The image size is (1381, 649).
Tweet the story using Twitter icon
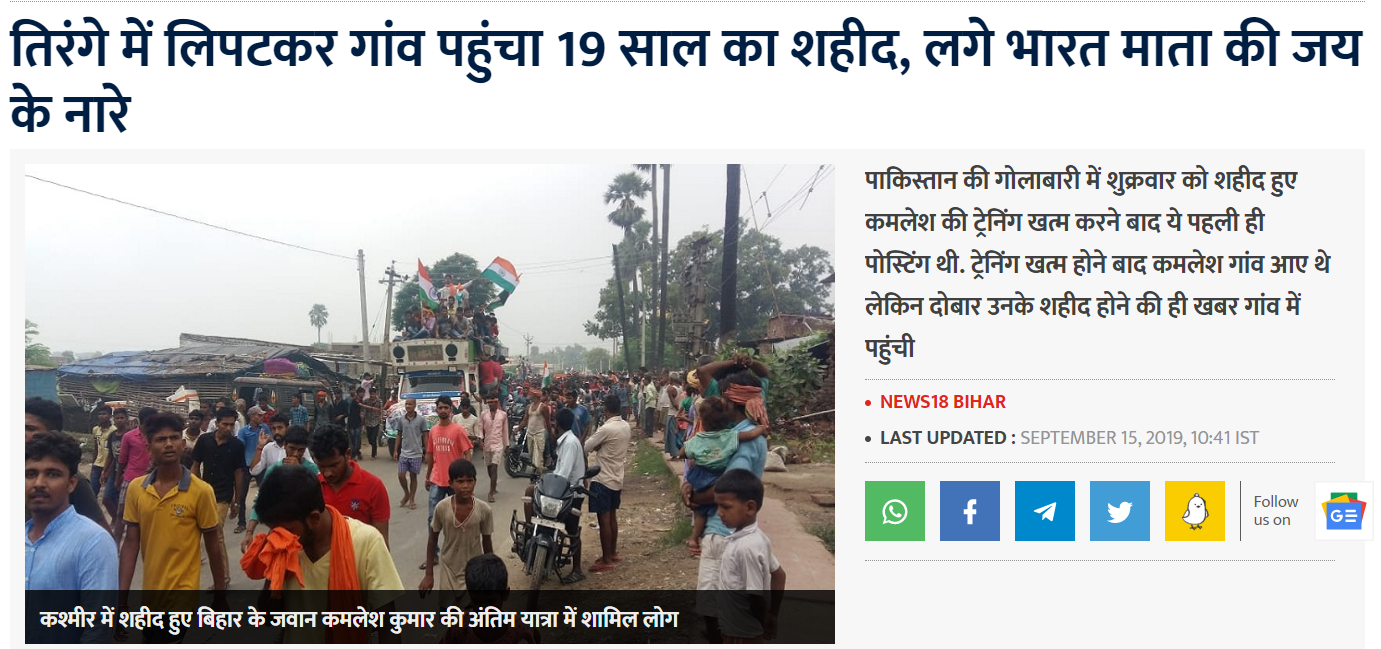coord(1120,511)
